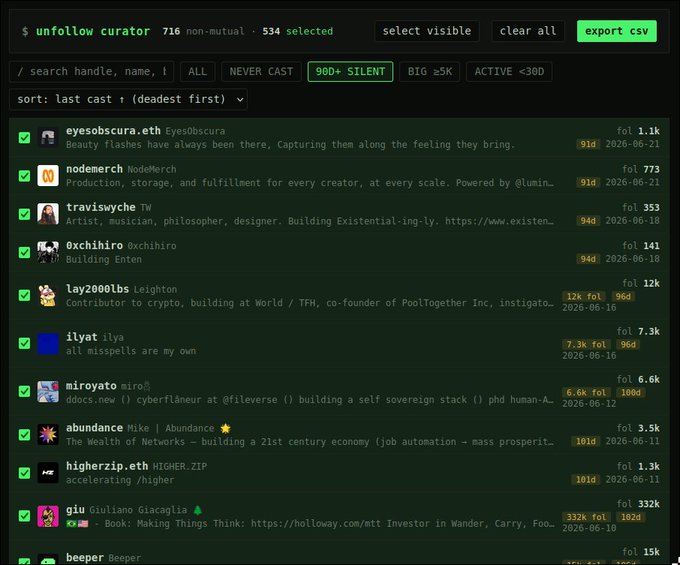680x565 pixels.
Task: Click the accelerating /higher bio text
Action: (120, 480)
